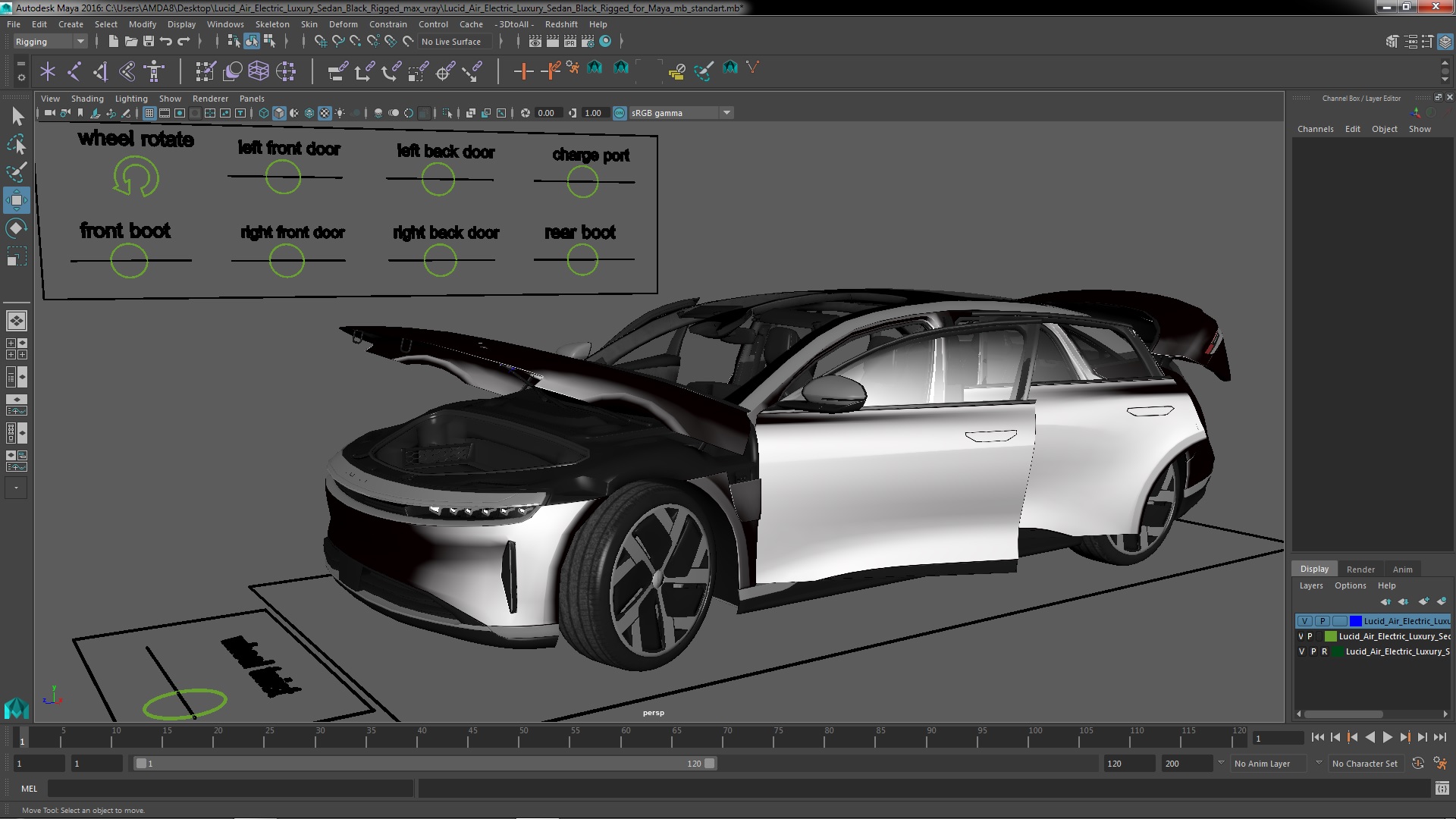The width and height of the screenshot is (1456, 819).
Task: Toggle visibility V of the blue layer
Action: [1304, 621]
